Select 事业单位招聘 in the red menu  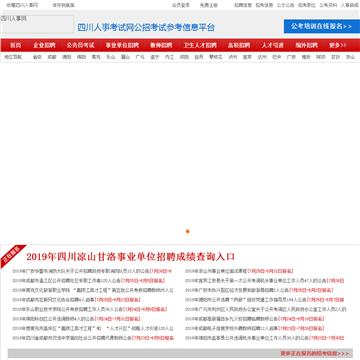click(122, 45)
